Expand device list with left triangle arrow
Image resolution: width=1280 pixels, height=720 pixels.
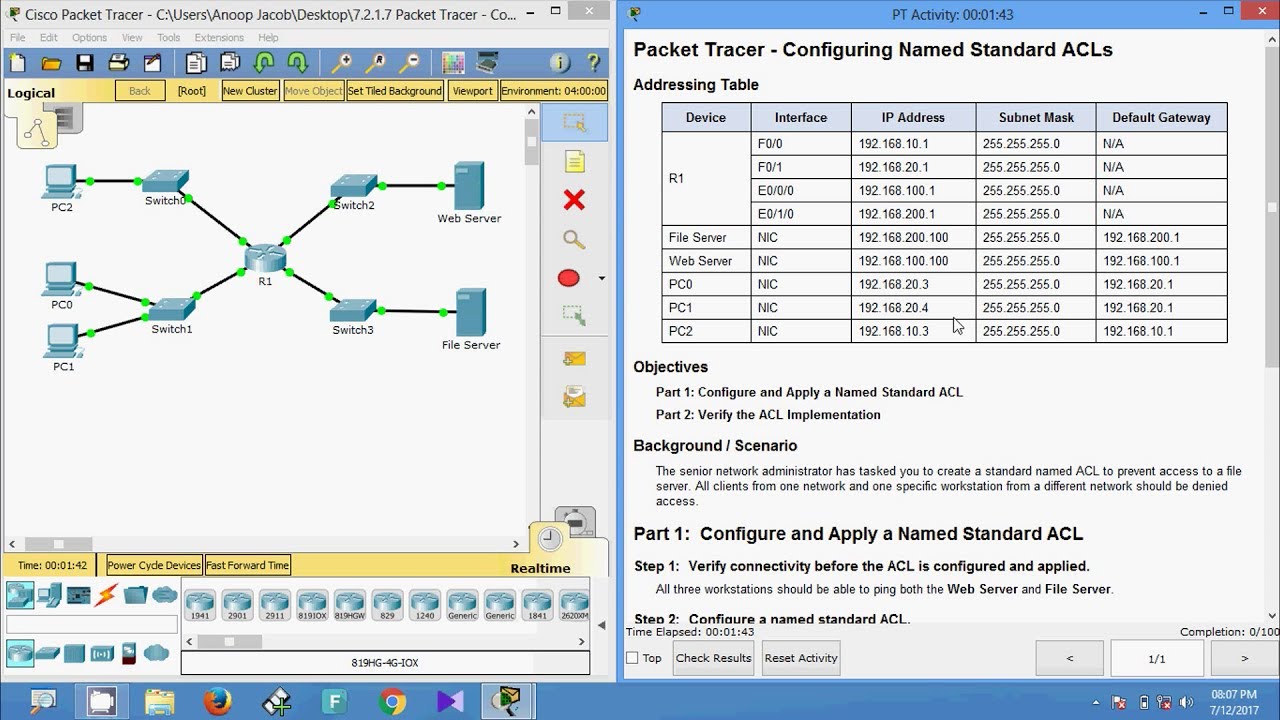(602, 625)
